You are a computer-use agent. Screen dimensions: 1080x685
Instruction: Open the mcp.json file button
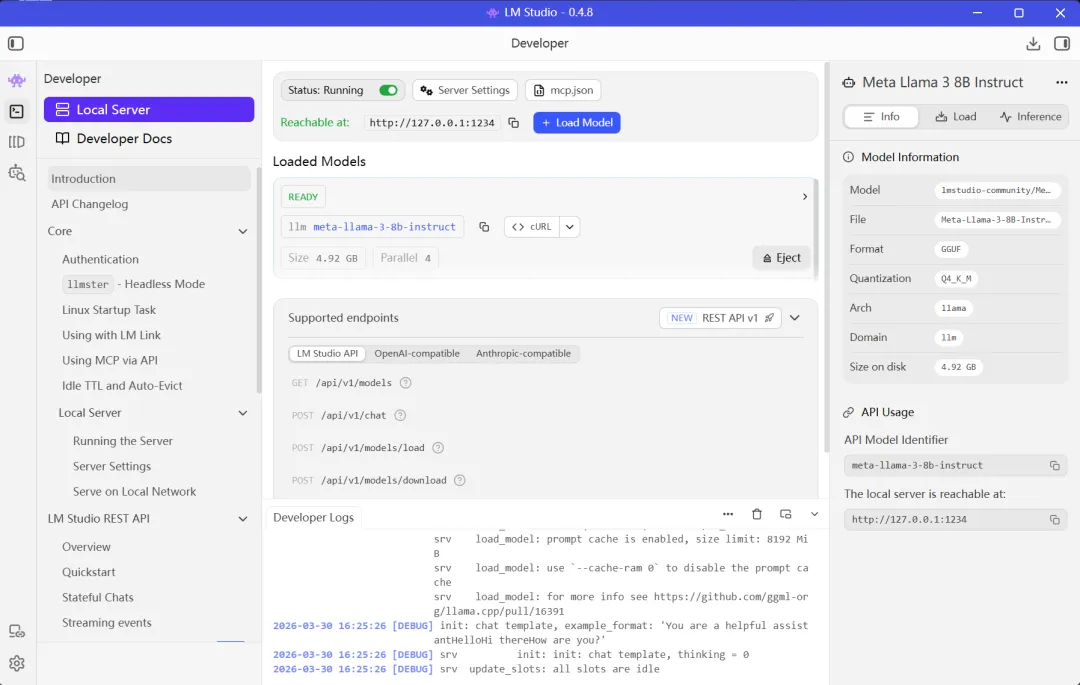point(563,90)
